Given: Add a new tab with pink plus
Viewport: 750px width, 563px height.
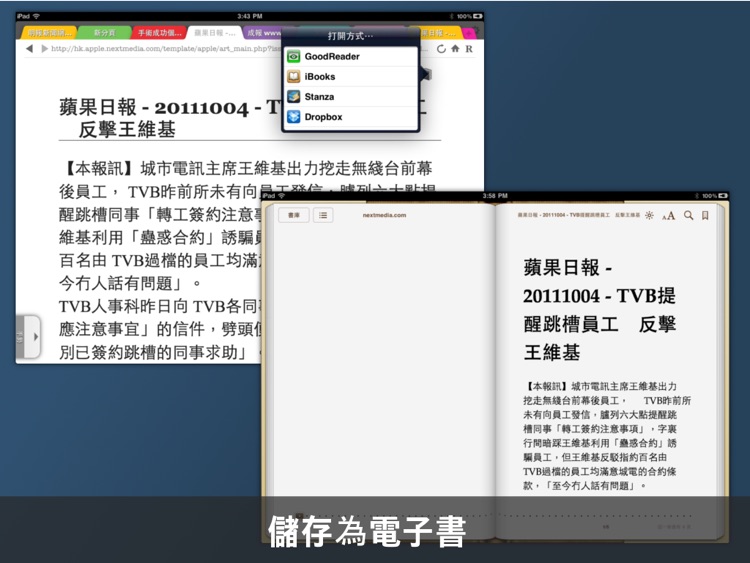Looking at the screenshot, I should (x=469, y=33).
